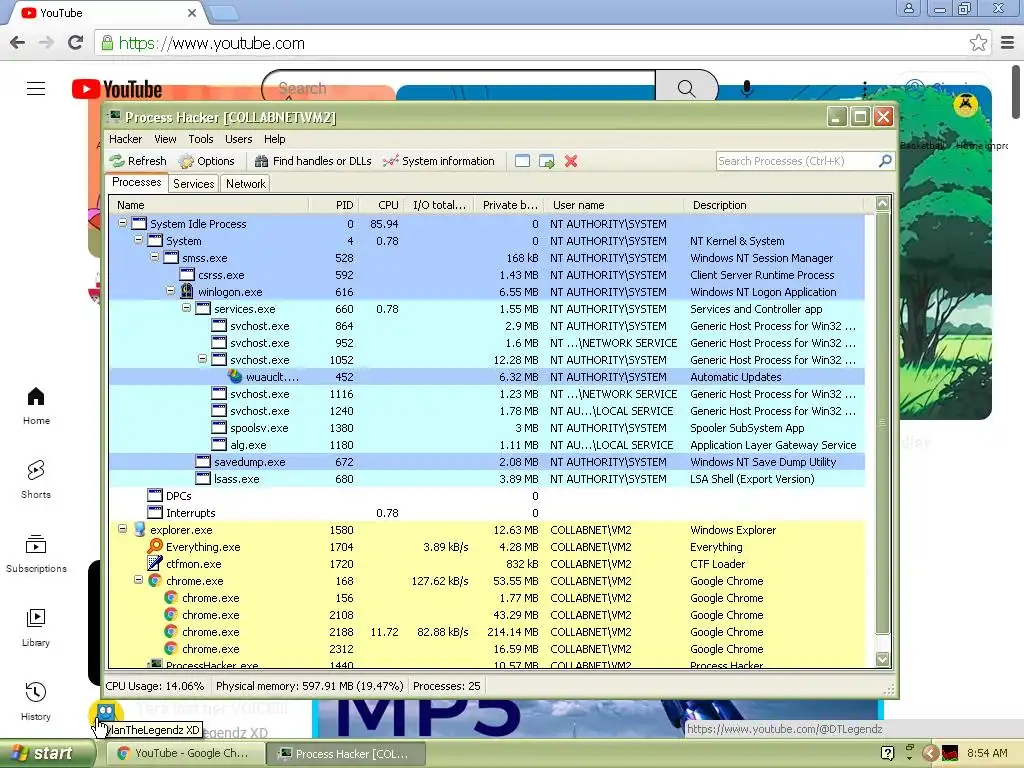Collapse the explorer.exe tree node

pyautogui.click(x=122, y=528)
